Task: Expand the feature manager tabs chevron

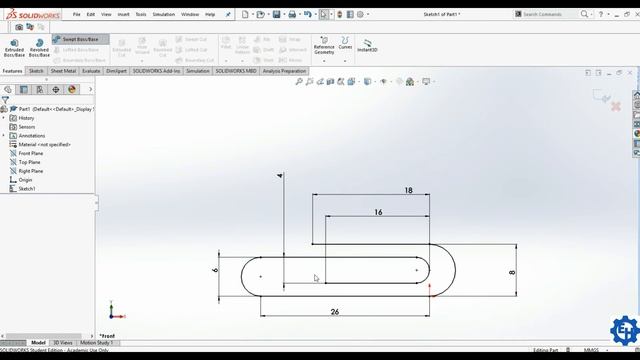Action: (x=90, y=89)
